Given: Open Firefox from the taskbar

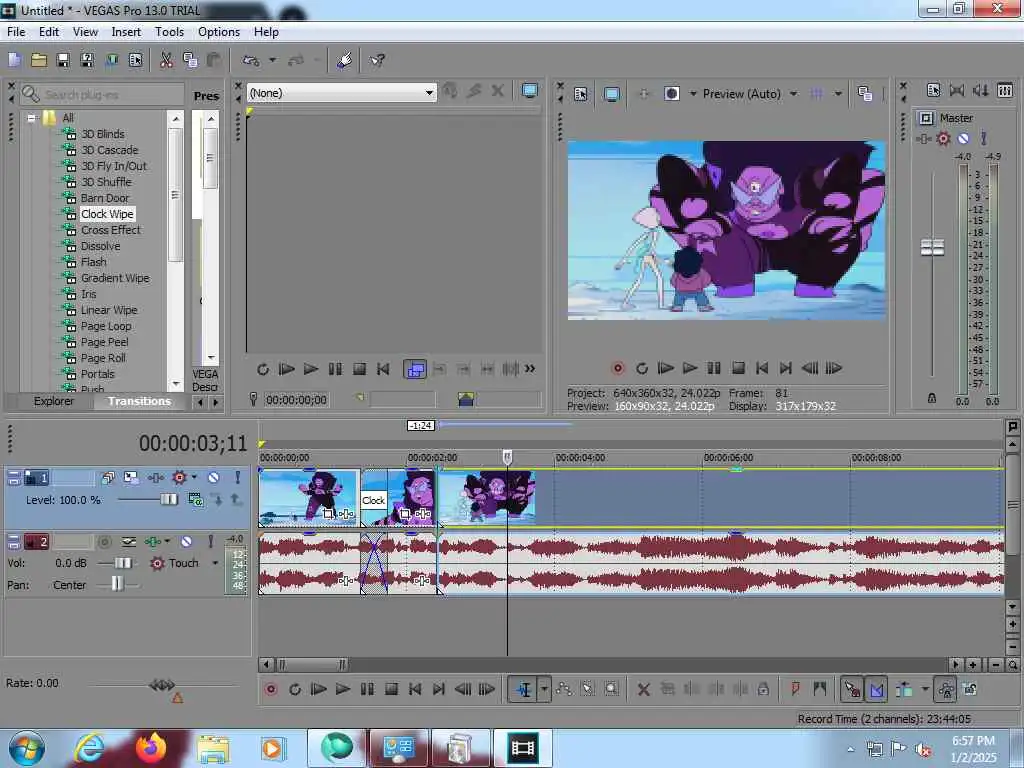Looking at the screenshot, I should coord(151,748).
